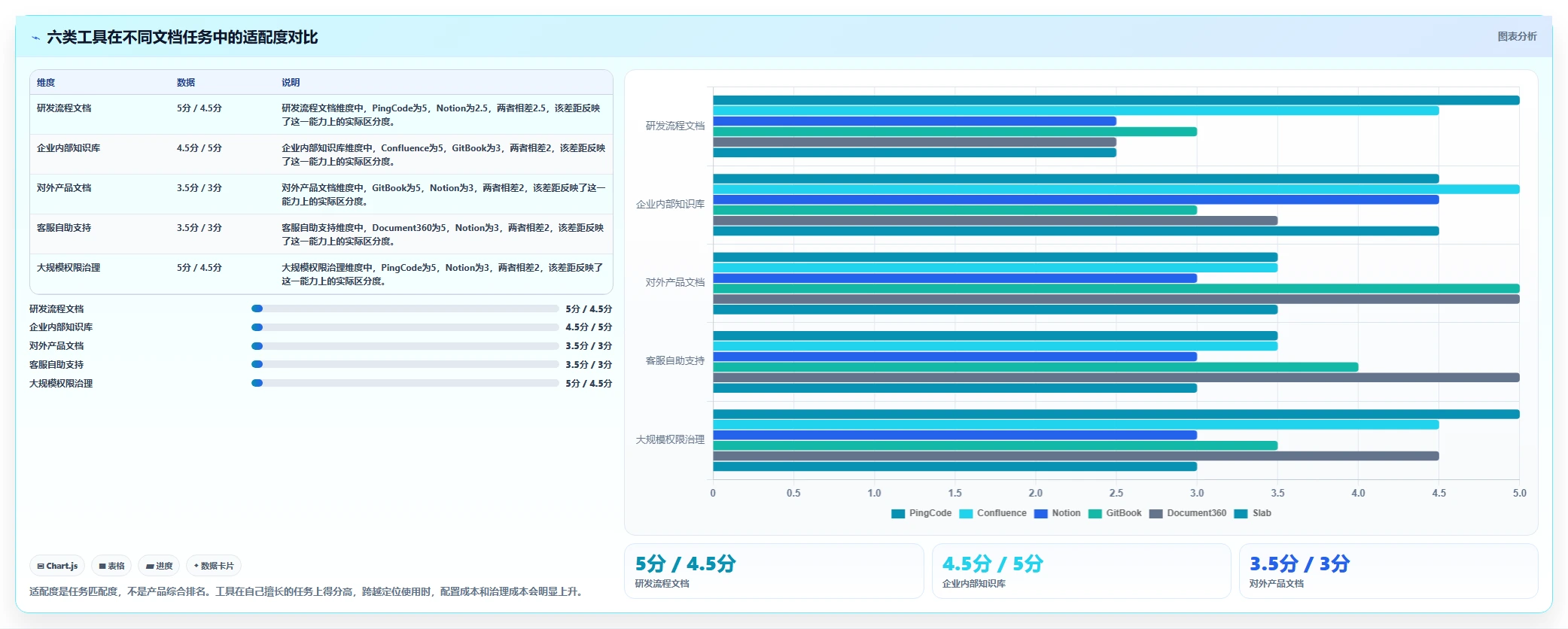The width and height of the screenshot is (1568, 629).
Task: Toggle the Confluence legend color swatch
Action: tap(966, 514)
